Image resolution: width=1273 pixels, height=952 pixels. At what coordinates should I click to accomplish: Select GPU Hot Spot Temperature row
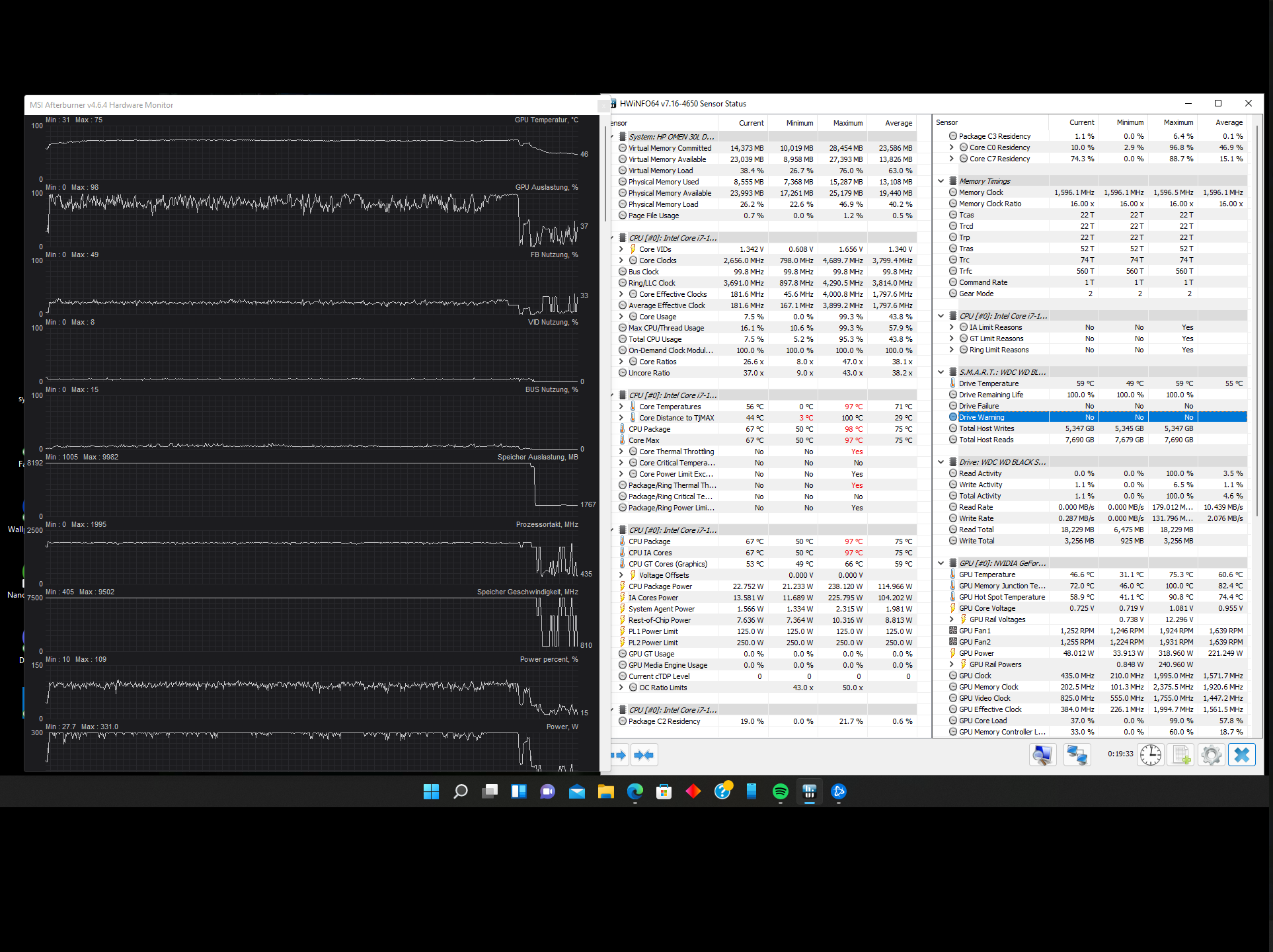click(x=1097, y=597)
